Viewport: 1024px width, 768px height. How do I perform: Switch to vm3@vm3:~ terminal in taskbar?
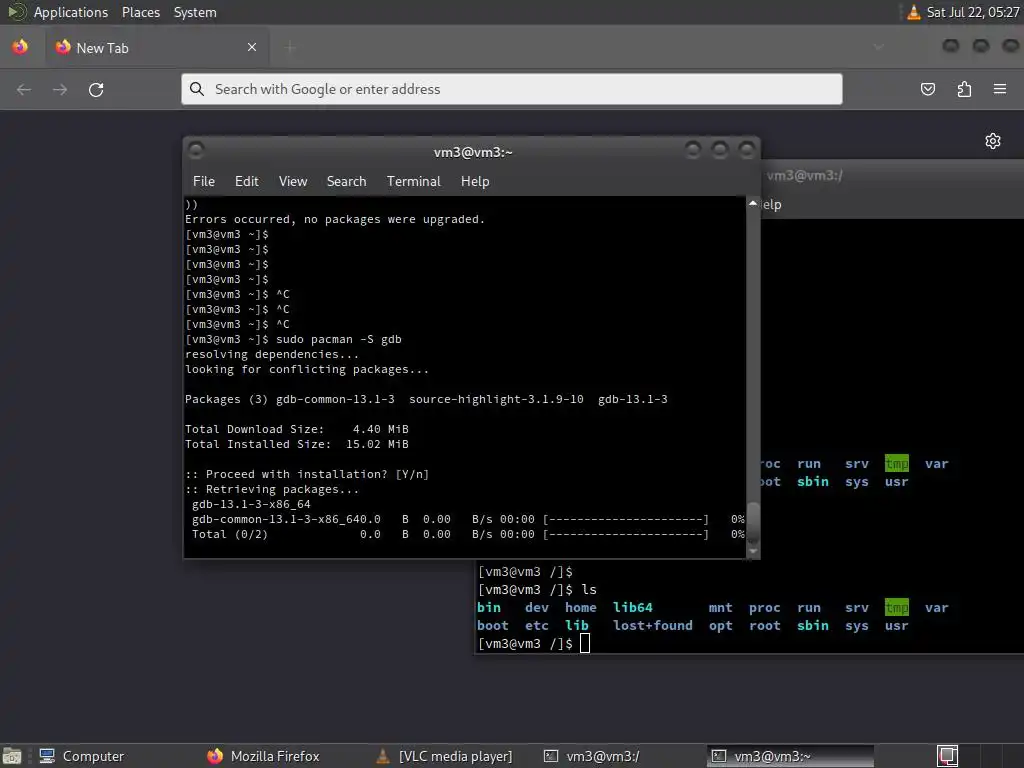(x=790, y=756)
